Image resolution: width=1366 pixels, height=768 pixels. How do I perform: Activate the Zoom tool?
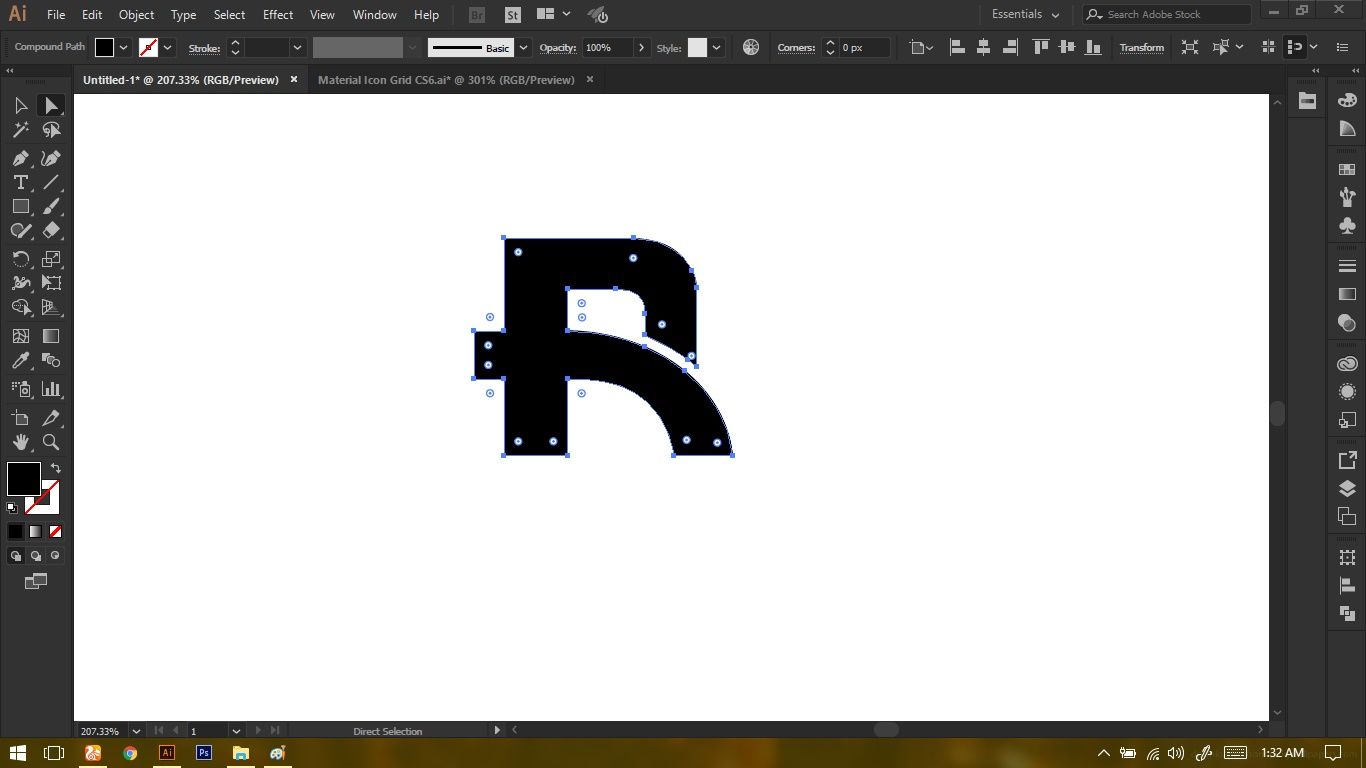[x=51, y=442]
